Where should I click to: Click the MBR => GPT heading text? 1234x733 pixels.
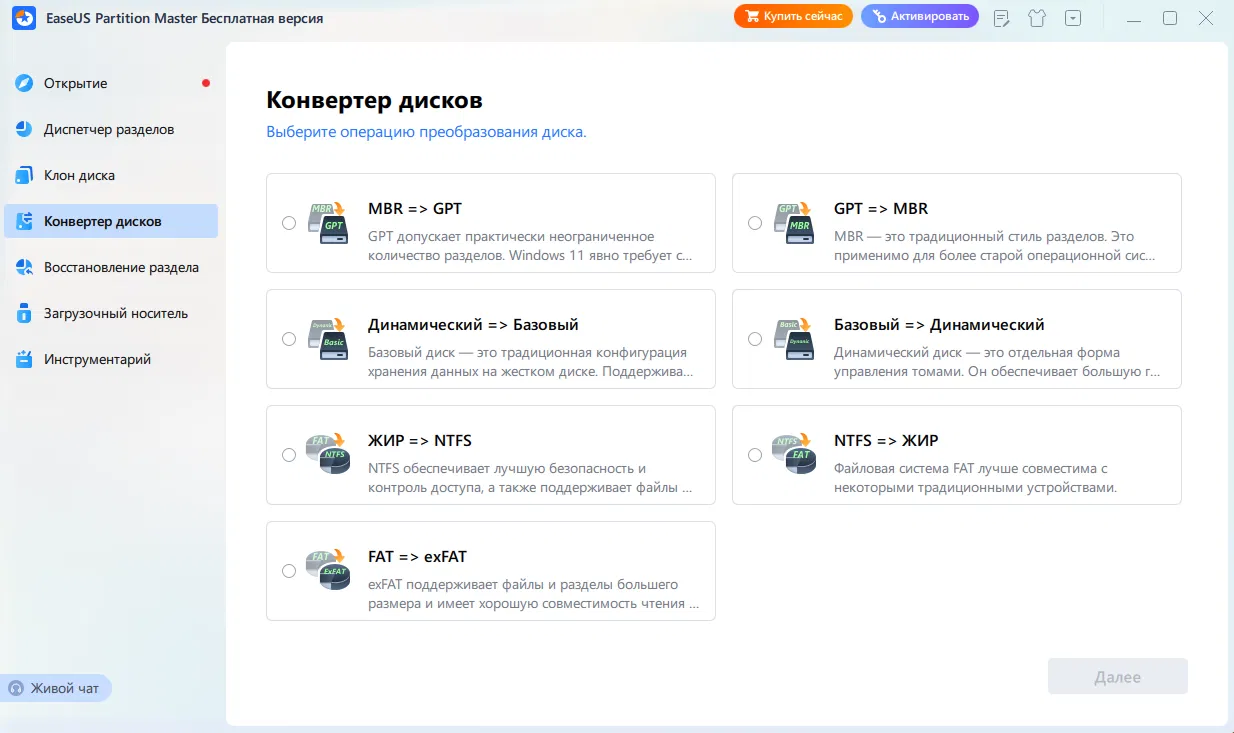[415, 209]
